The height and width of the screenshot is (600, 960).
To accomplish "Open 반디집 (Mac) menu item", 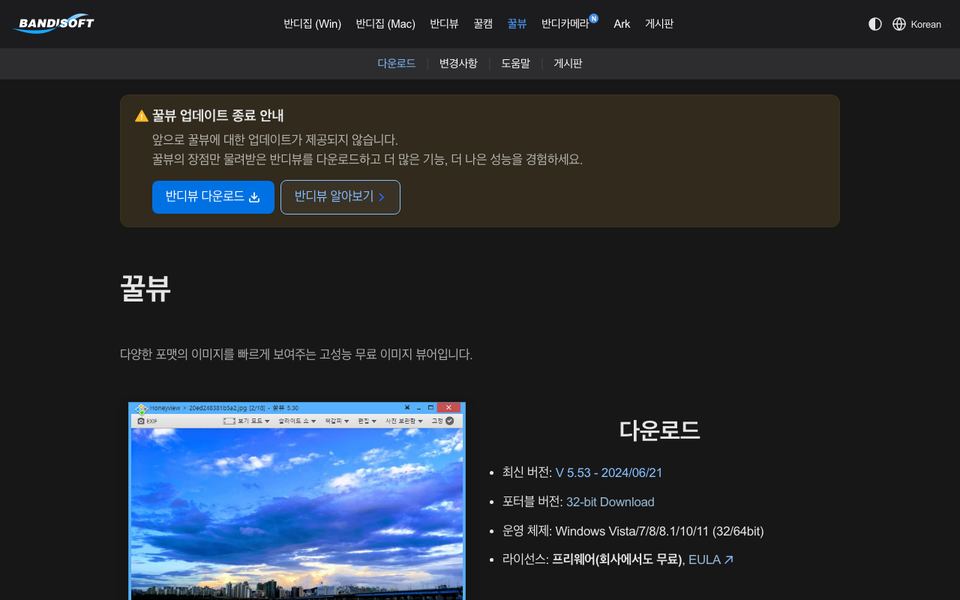I will 385,24.
